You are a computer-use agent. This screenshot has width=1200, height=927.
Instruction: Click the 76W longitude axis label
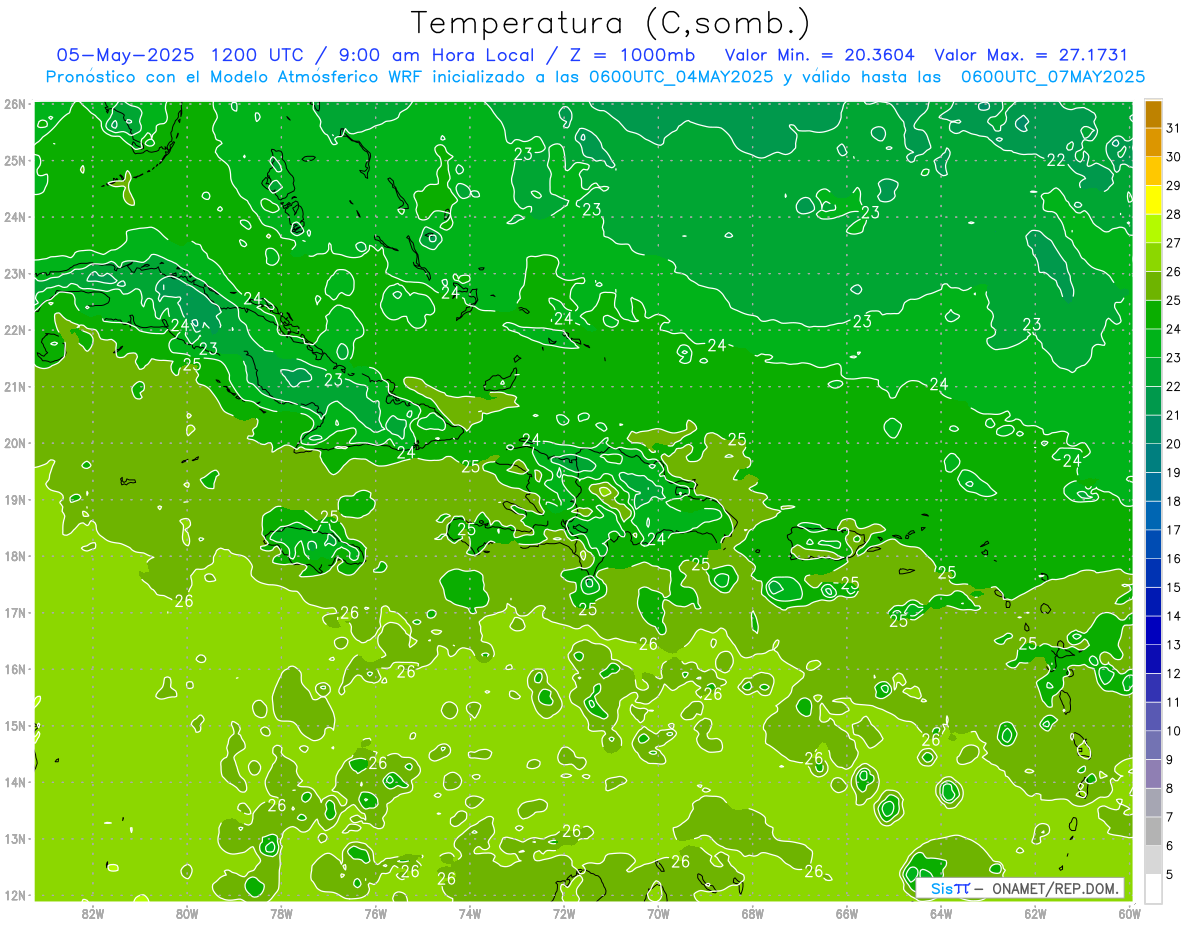(x=375, y=913)
